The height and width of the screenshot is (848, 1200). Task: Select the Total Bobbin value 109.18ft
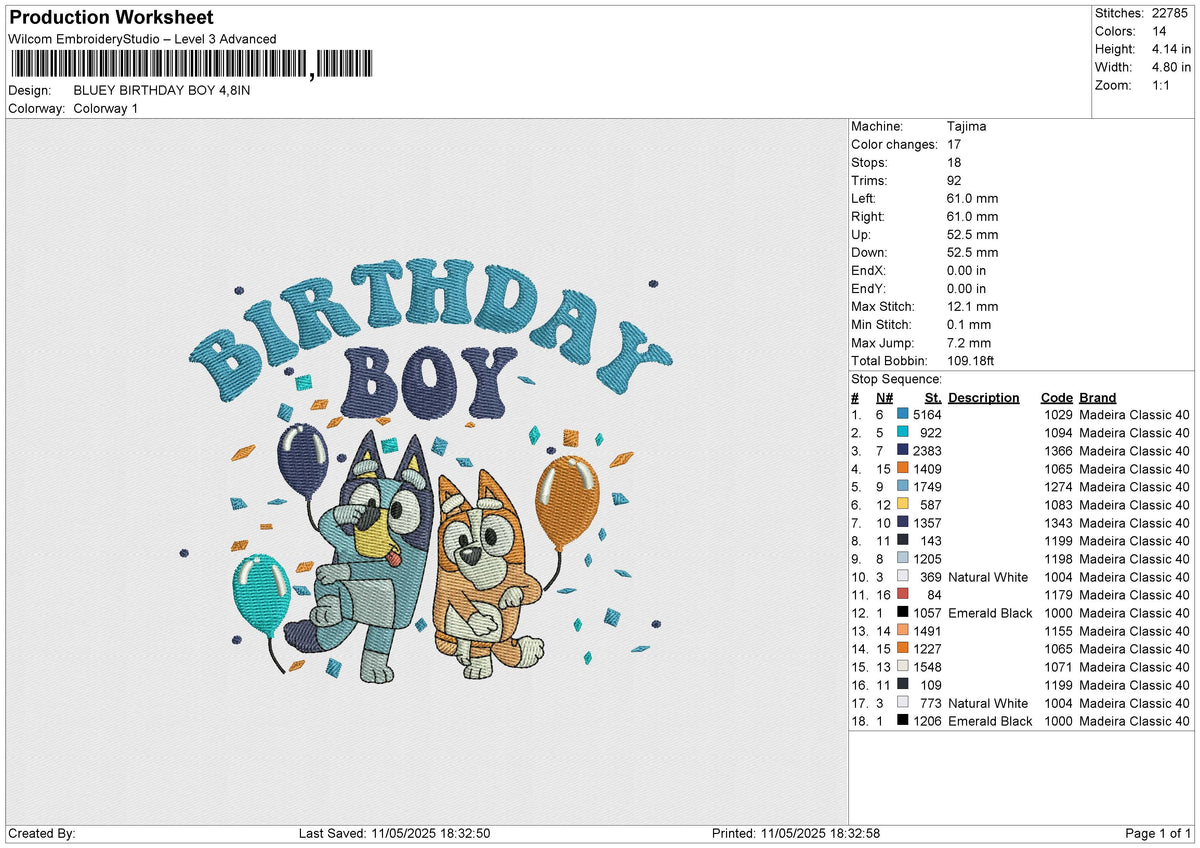[x=970, y=360]
